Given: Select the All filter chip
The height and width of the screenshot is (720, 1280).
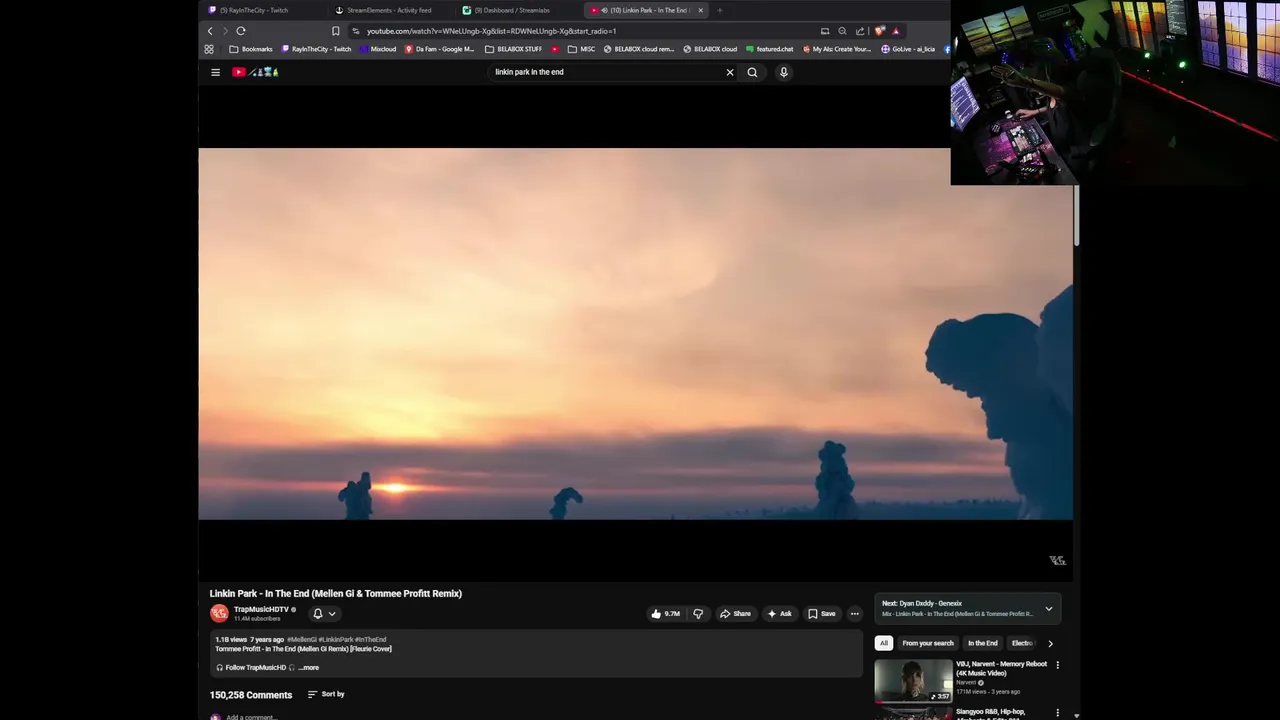Looking at the screenshot, I should (x=883, y=643).
